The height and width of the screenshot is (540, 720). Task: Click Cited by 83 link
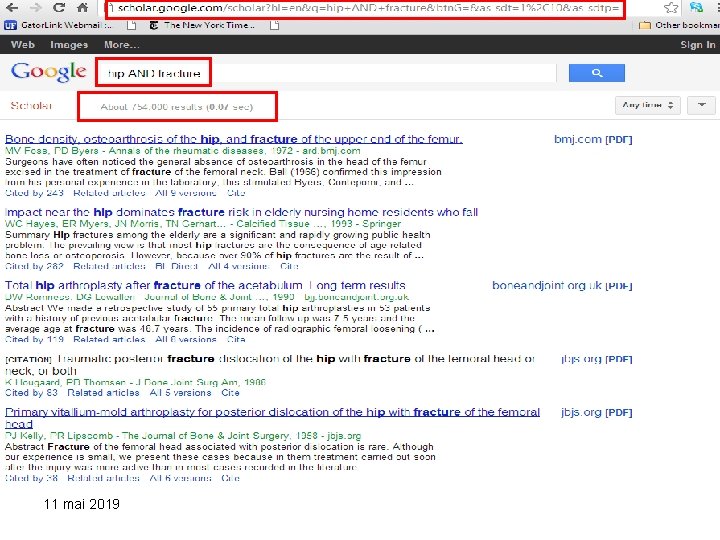[31, 393]
